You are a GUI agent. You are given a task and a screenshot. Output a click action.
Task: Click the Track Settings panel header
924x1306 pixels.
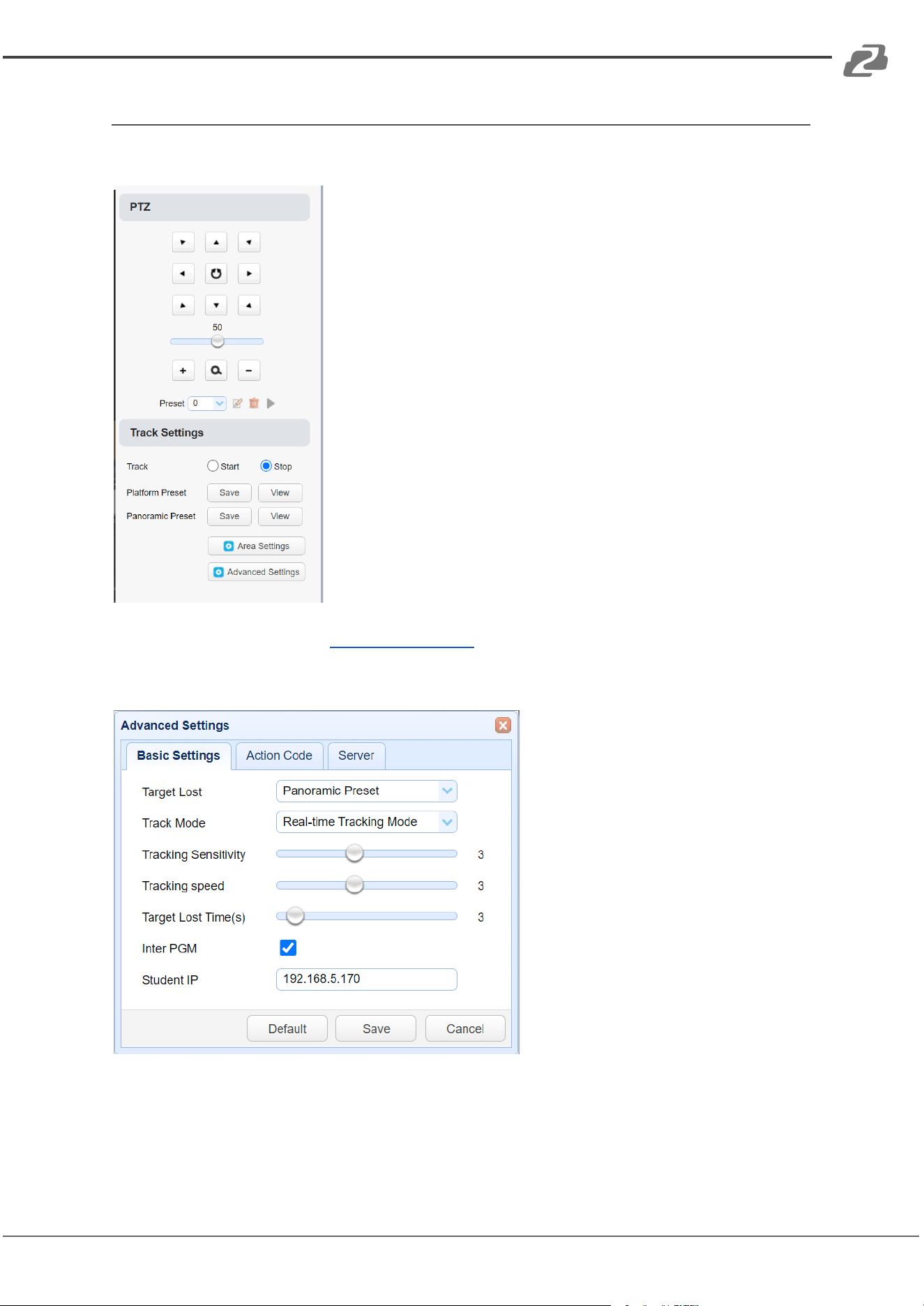tap(215, 433)
